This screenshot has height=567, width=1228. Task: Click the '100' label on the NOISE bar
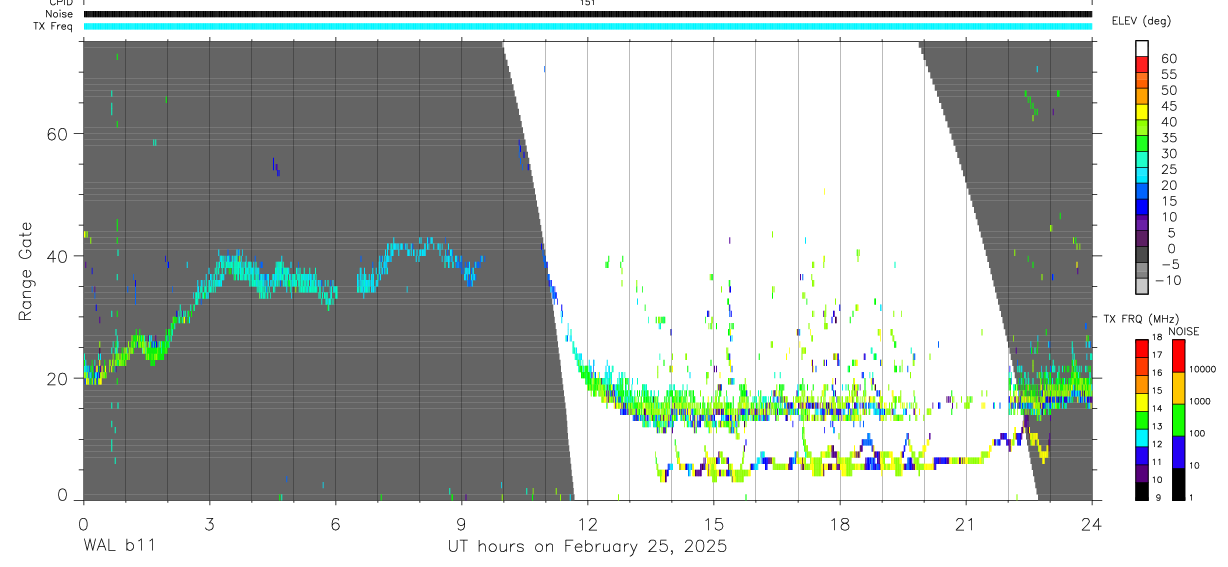[1197, 433]
